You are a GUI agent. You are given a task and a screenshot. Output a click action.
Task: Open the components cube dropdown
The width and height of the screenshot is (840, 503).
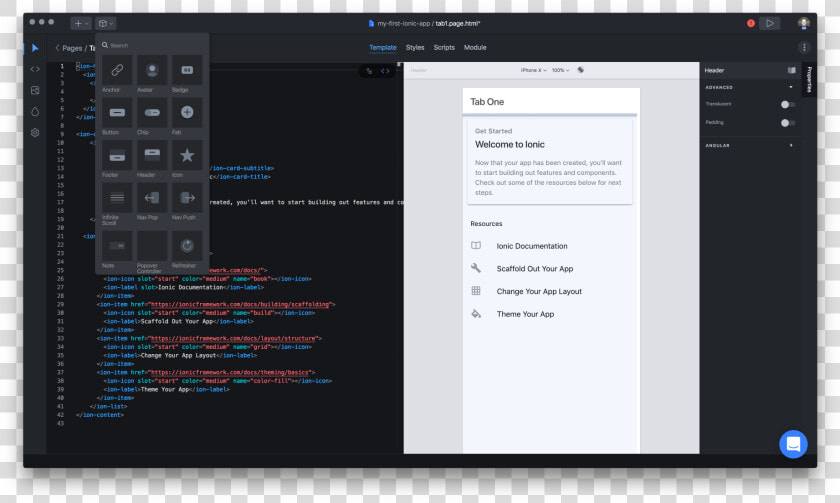click(105, 24)
